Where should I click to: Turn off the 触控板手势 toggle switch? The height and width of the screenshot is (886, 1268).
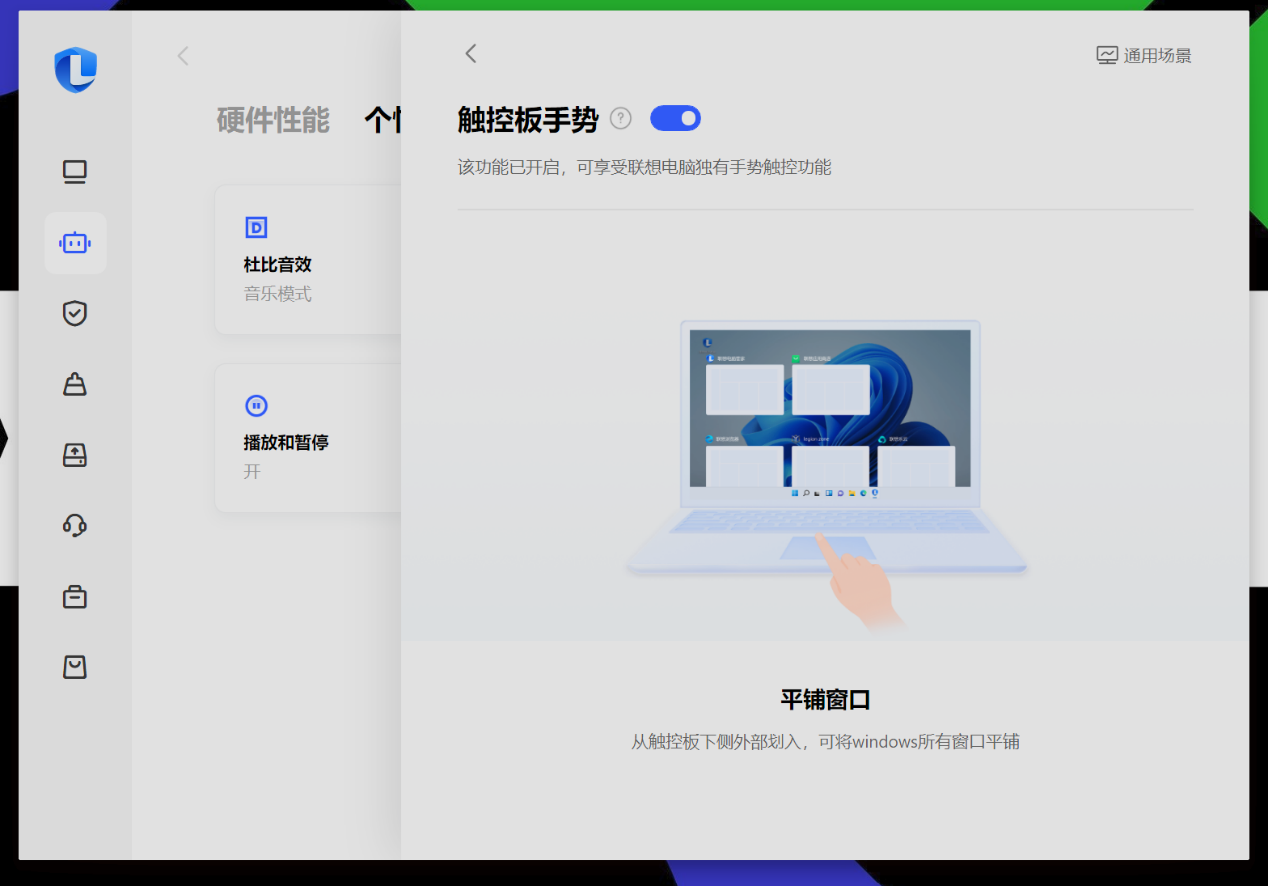tap(675, 119)
